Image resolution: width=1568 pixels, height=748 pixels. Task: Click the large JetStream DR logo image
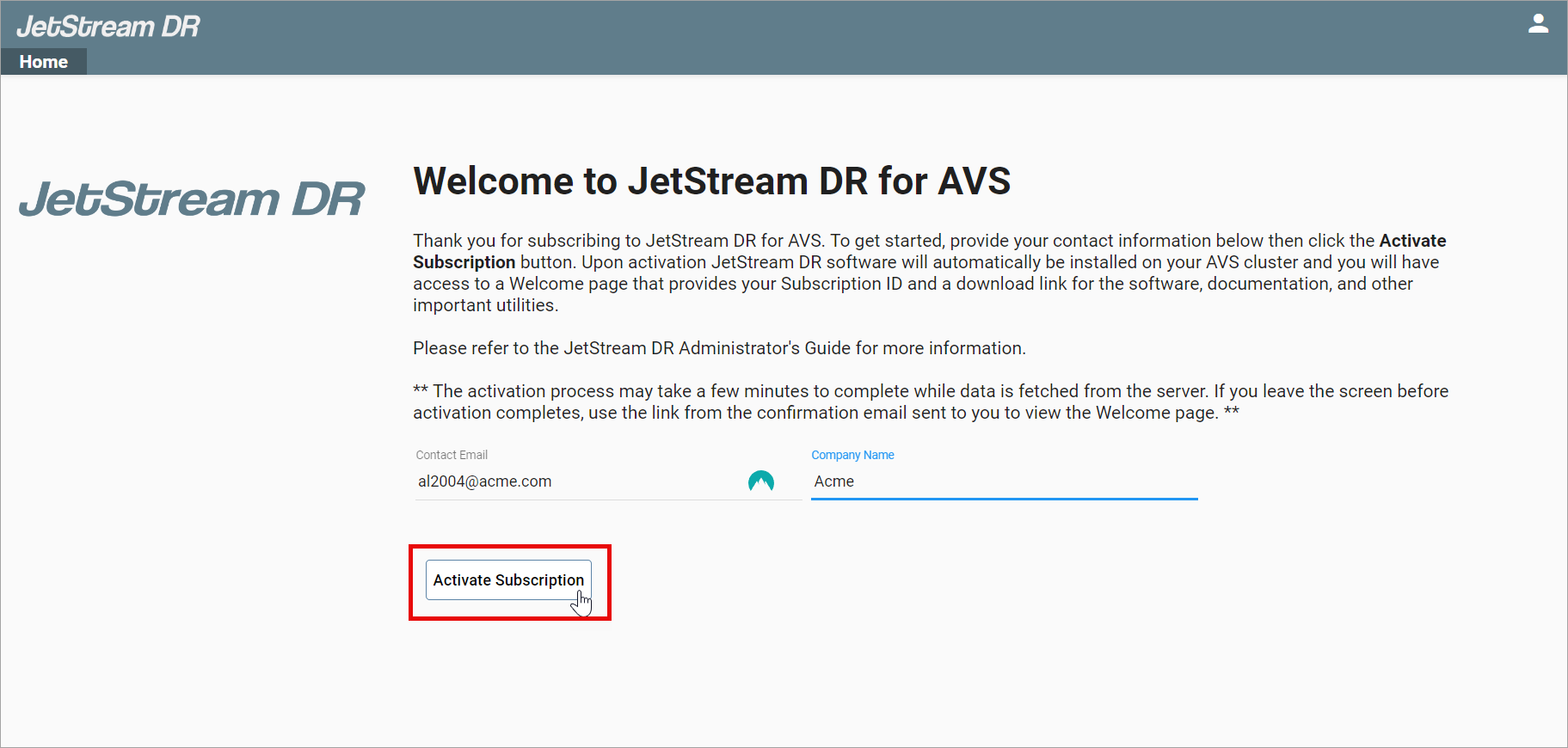coord(192,199)
